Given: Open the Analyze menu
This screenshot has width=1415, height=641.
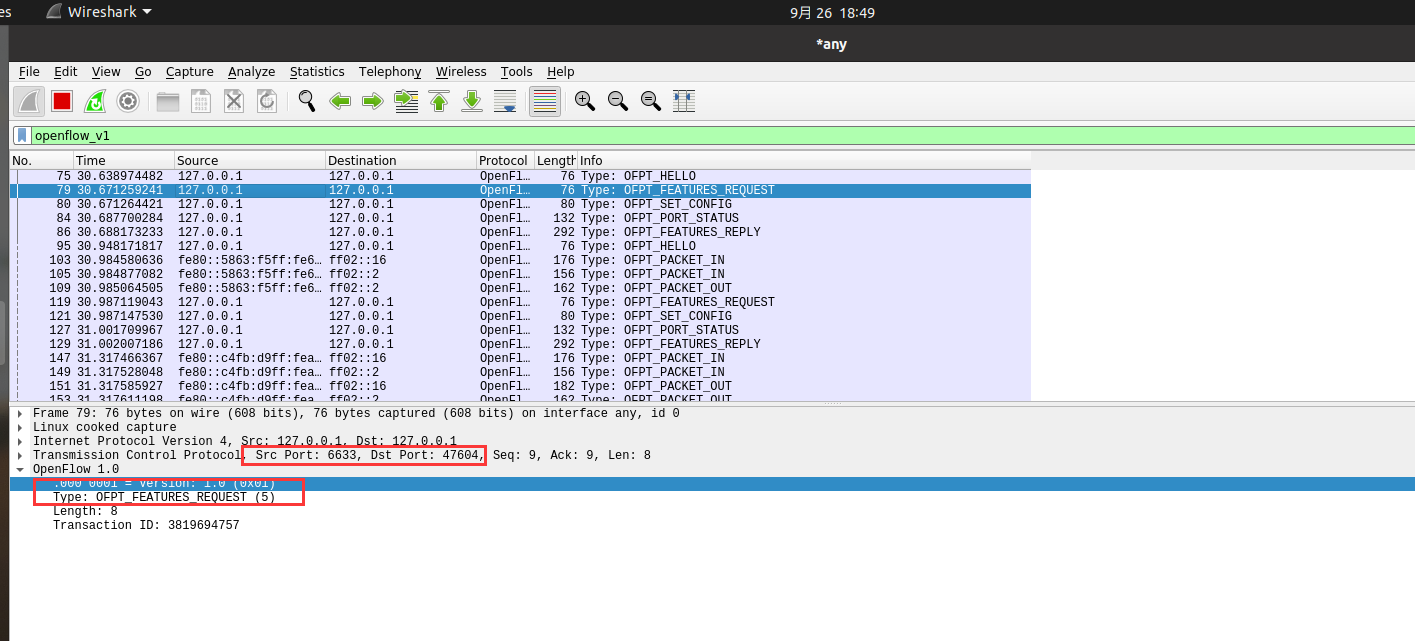Looking at the screenshot, I should (x=251, y=72).
